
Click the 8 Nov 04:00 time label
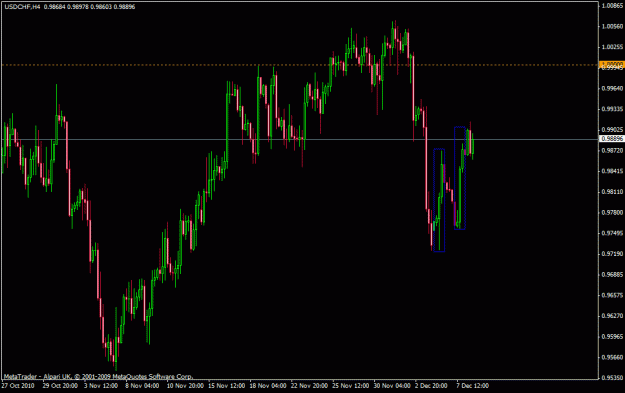tap(142, 386)
